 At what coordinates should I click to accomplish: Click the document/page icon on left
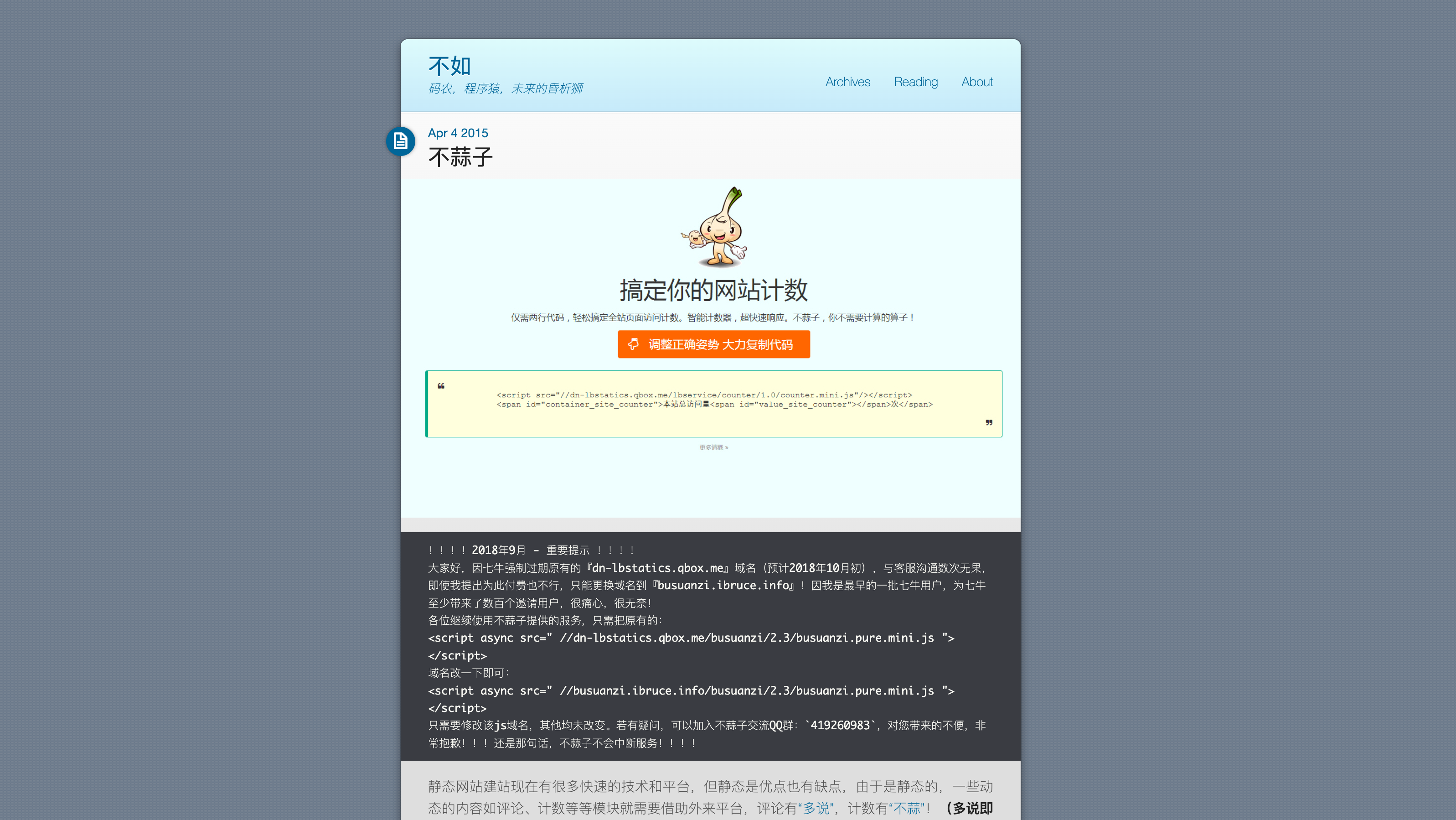[399, 141]
